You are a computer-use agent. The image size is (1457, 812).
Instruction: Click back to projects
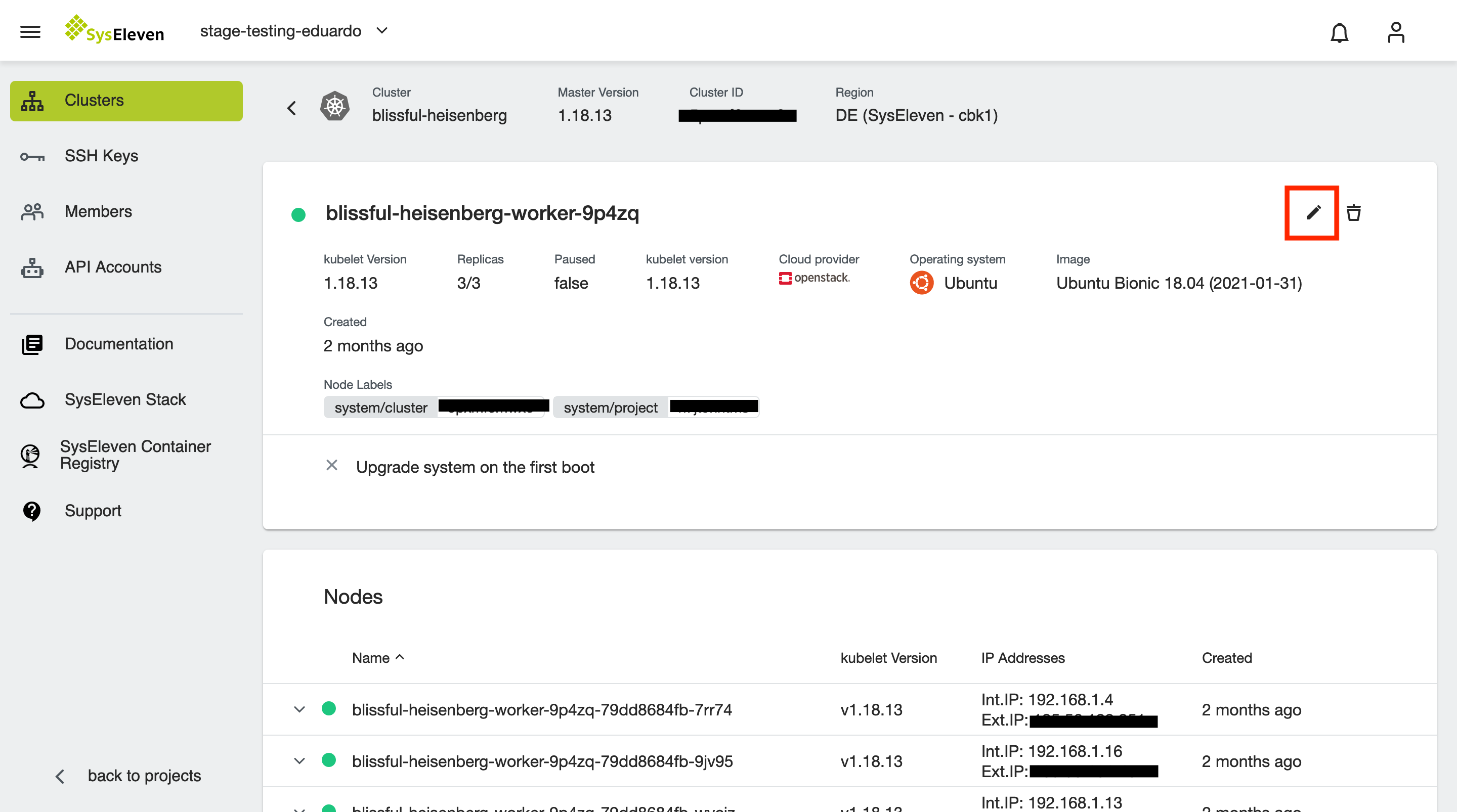tap(128, 776)
